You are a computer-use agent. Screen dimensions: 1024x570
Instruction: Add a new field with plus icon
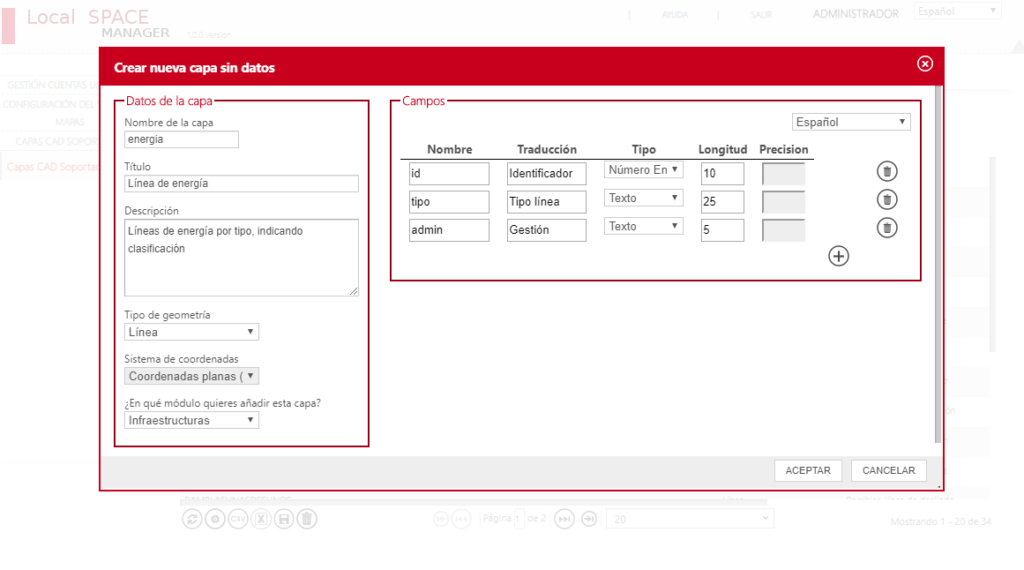838,256
